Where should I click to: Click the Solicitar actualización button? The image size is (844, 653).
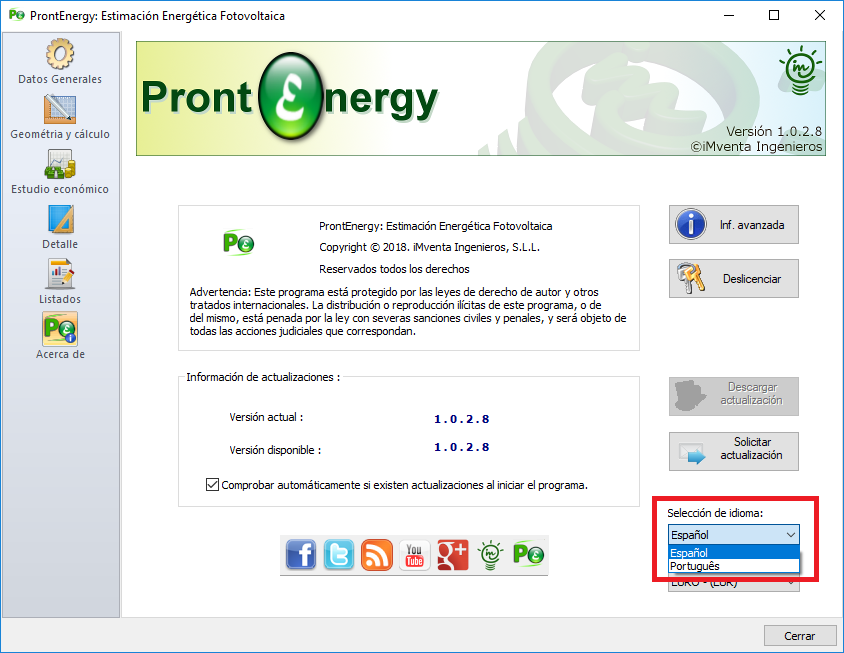click(734, 451)
